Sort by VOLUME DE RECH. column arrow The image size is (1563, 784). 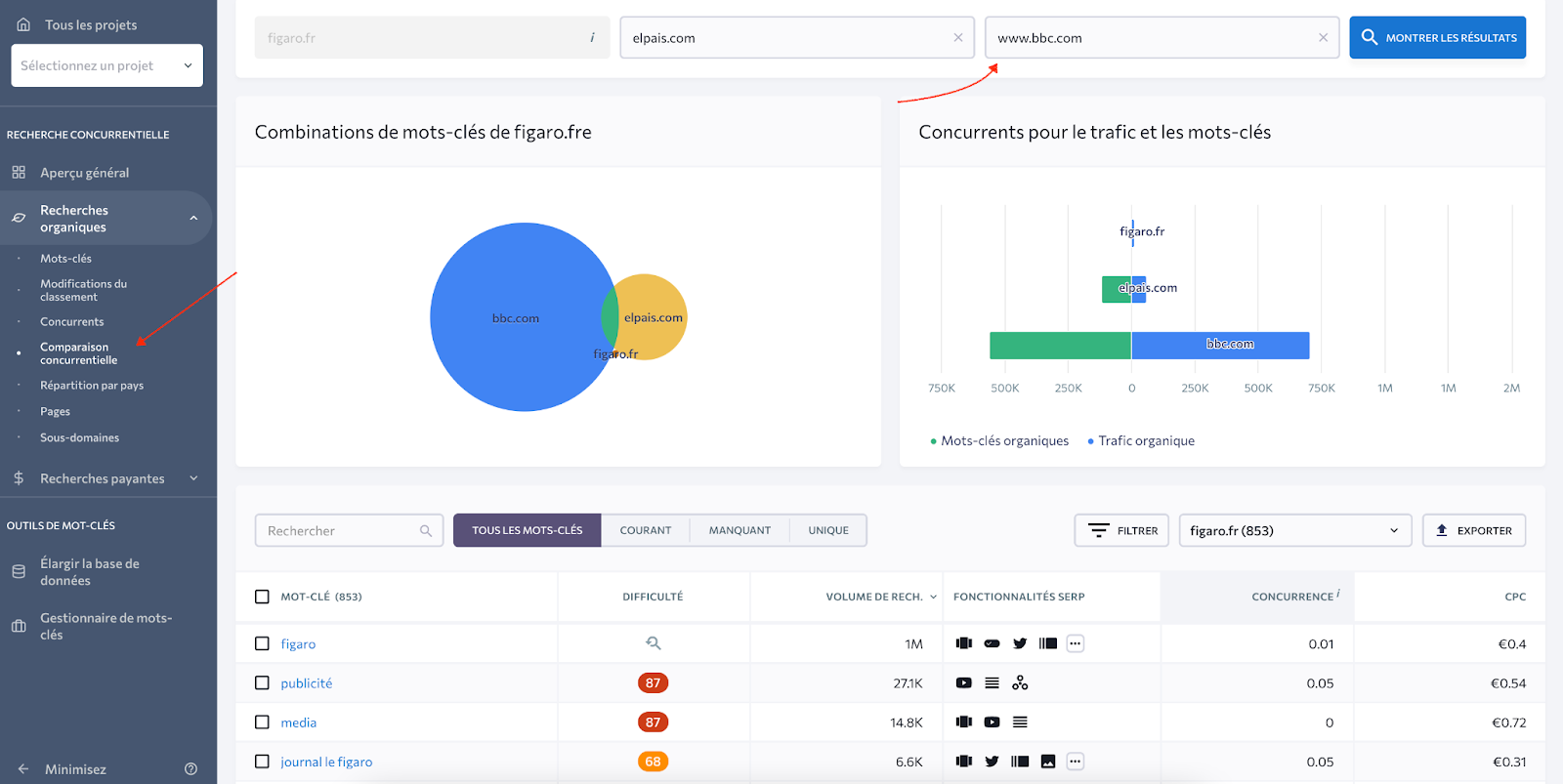933,597
